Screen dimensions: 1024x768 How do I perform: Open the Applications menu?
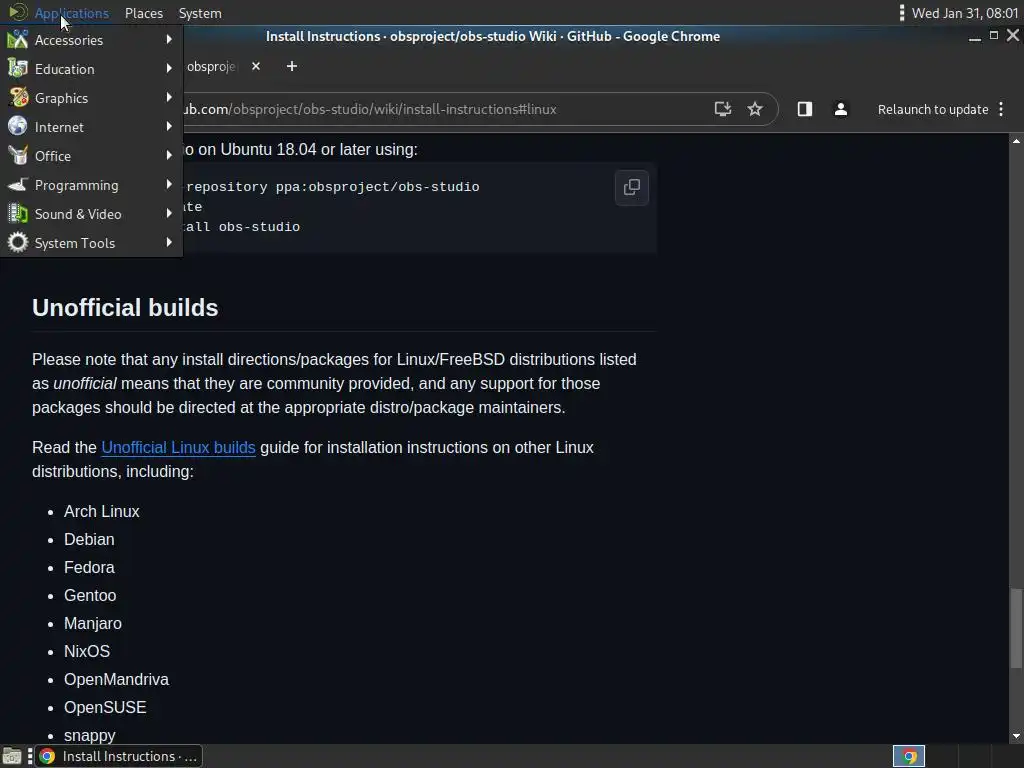(71, 13)
